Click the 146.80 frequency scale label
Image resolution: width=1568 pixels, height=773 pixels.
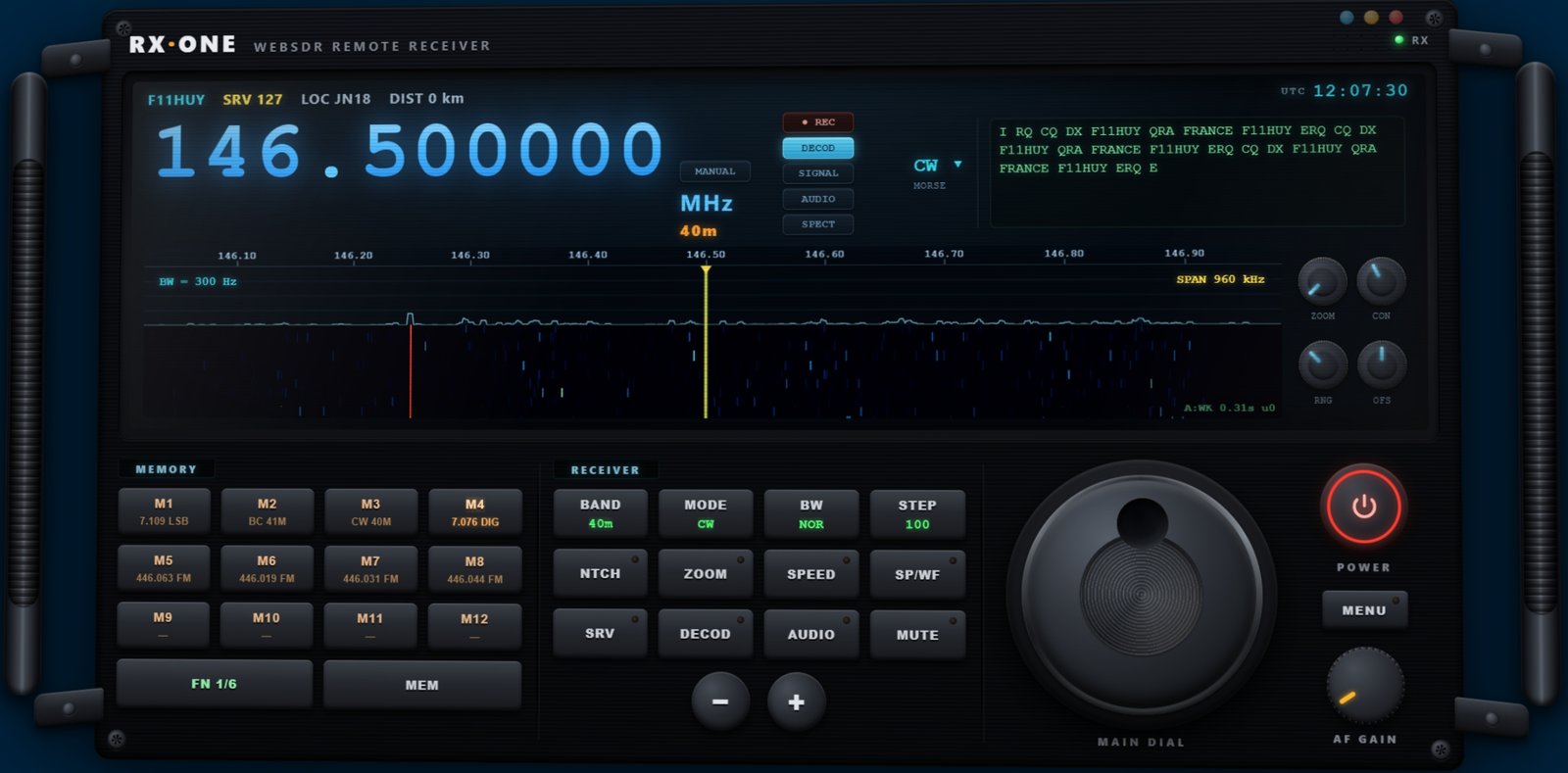pyautogui.click(x=1064, y=254)
